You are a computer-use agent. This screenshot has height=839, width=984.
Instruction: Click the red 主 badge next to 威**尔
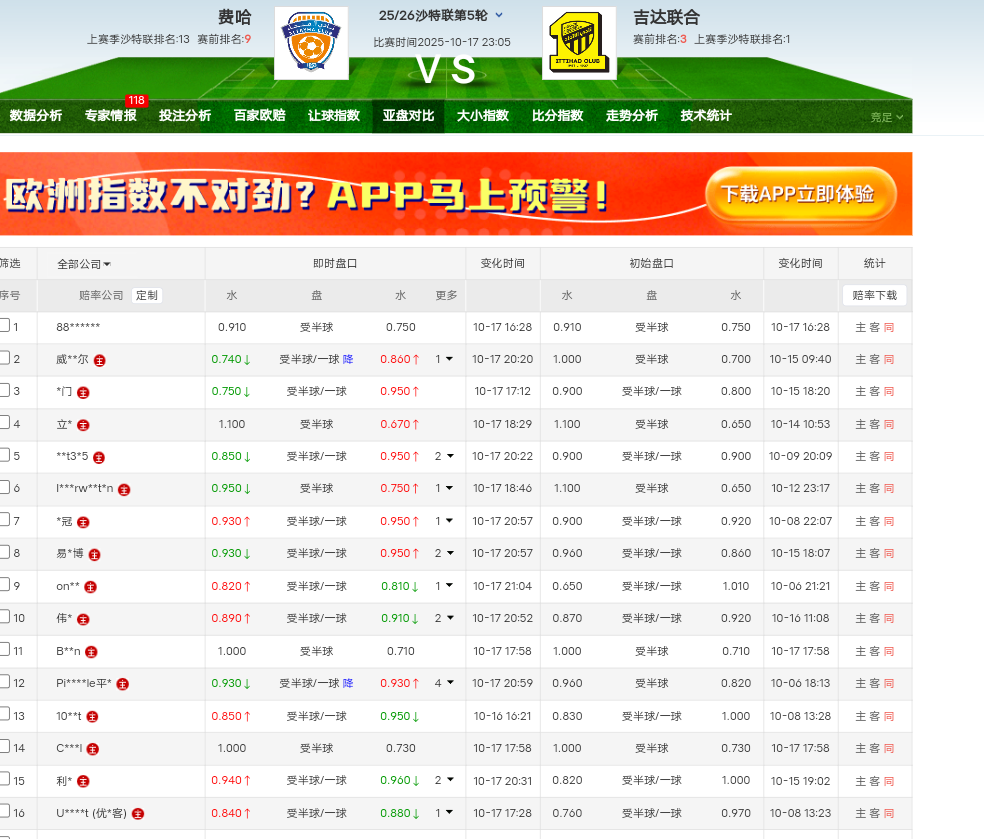point(100,360)
